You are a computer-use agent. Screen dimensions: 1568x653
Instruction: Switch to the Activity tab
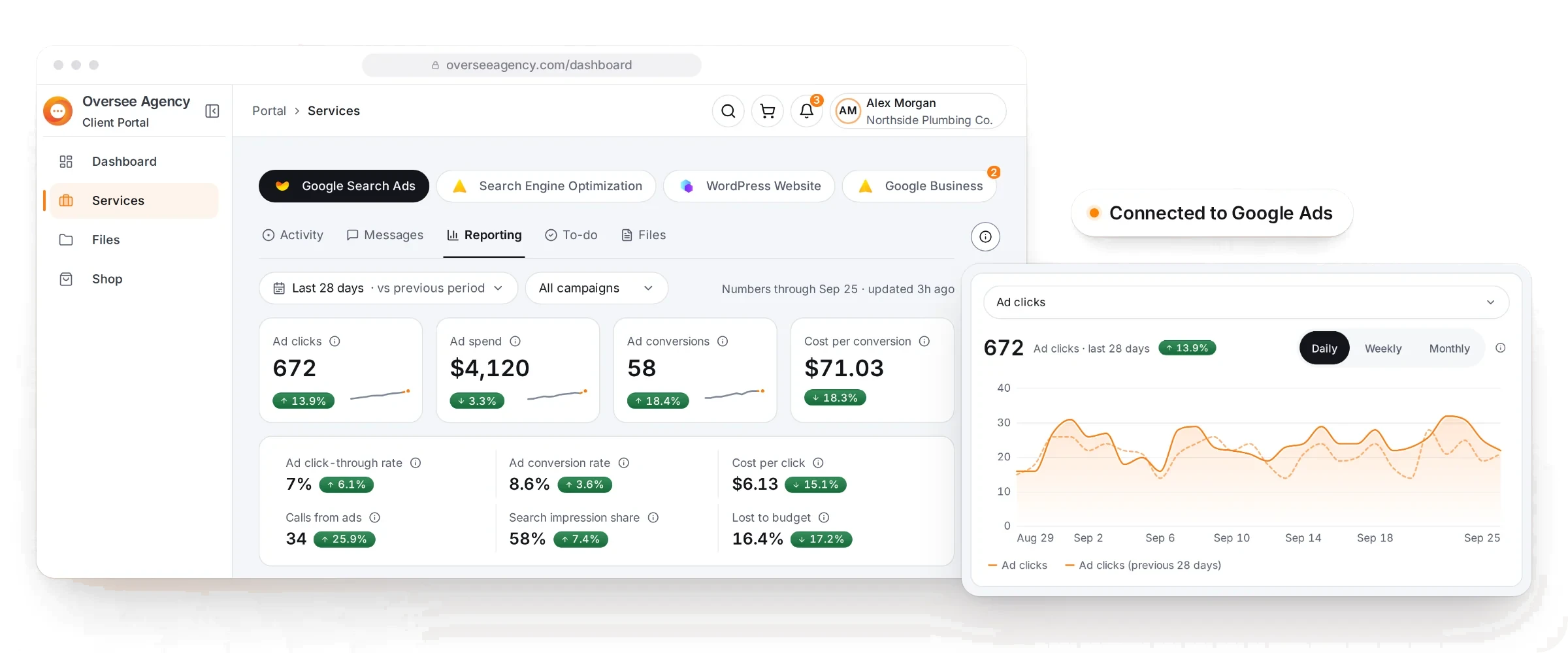point(293,235)
